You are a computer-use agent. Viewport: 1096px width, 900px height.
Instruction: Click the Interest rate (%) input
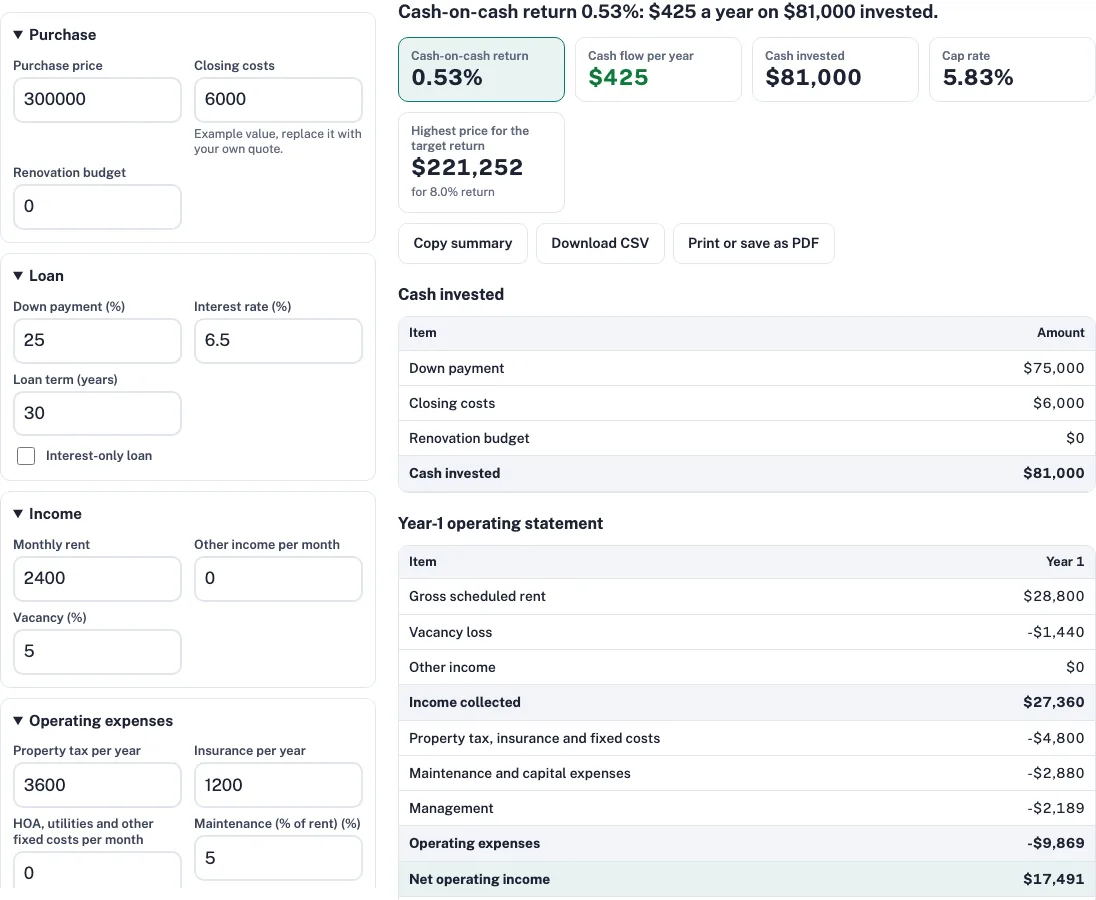pyautogui.click(x=278, y=341)
